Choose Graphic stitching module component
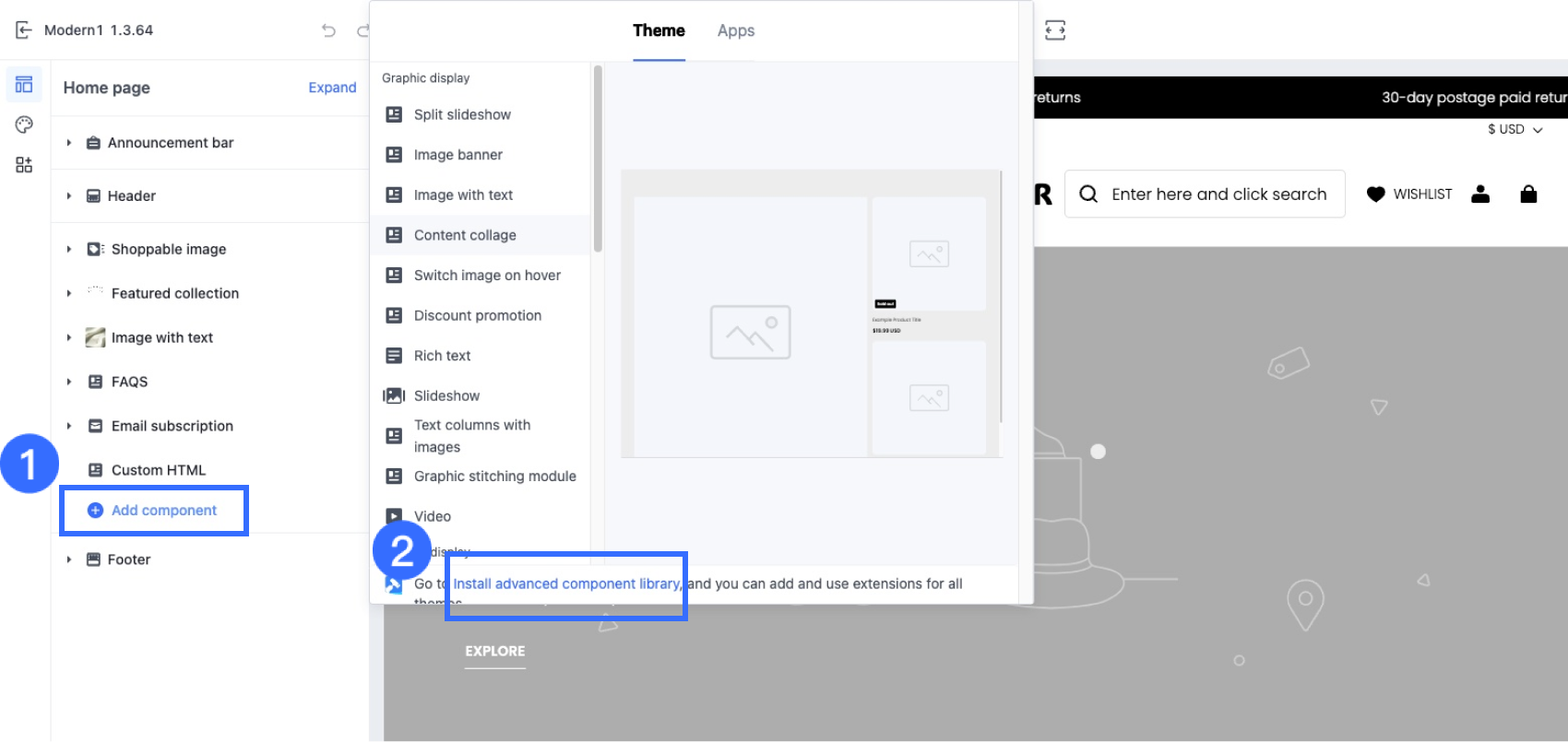Viewport: 1568px width, 742px height. (480, 477)
